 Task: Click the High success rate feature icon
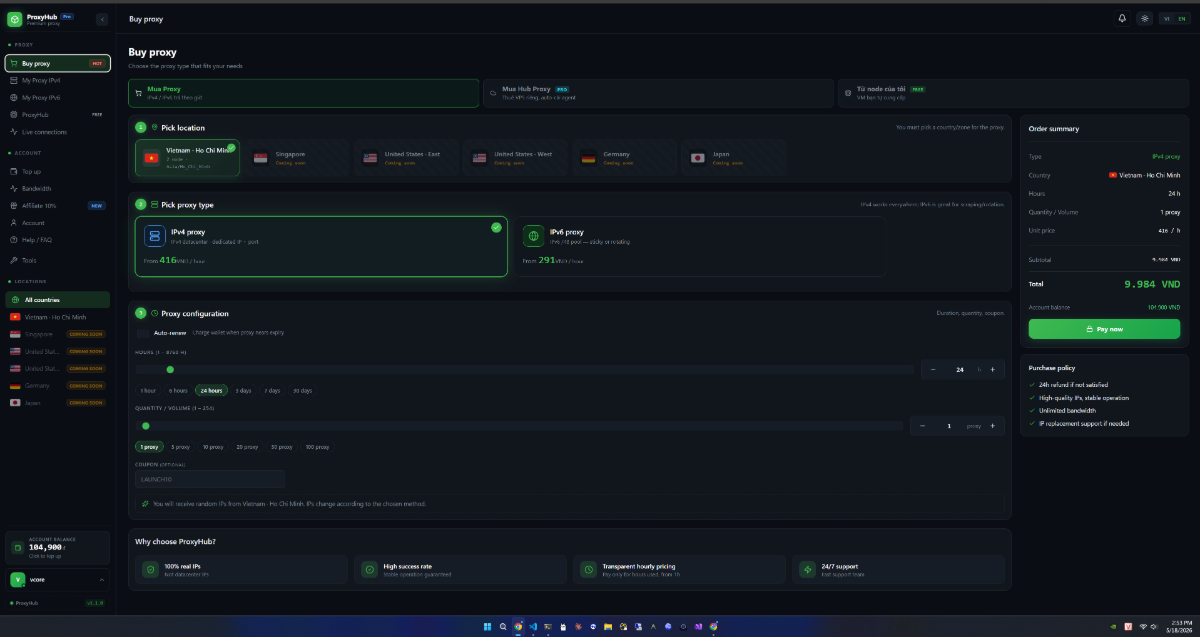369,570
